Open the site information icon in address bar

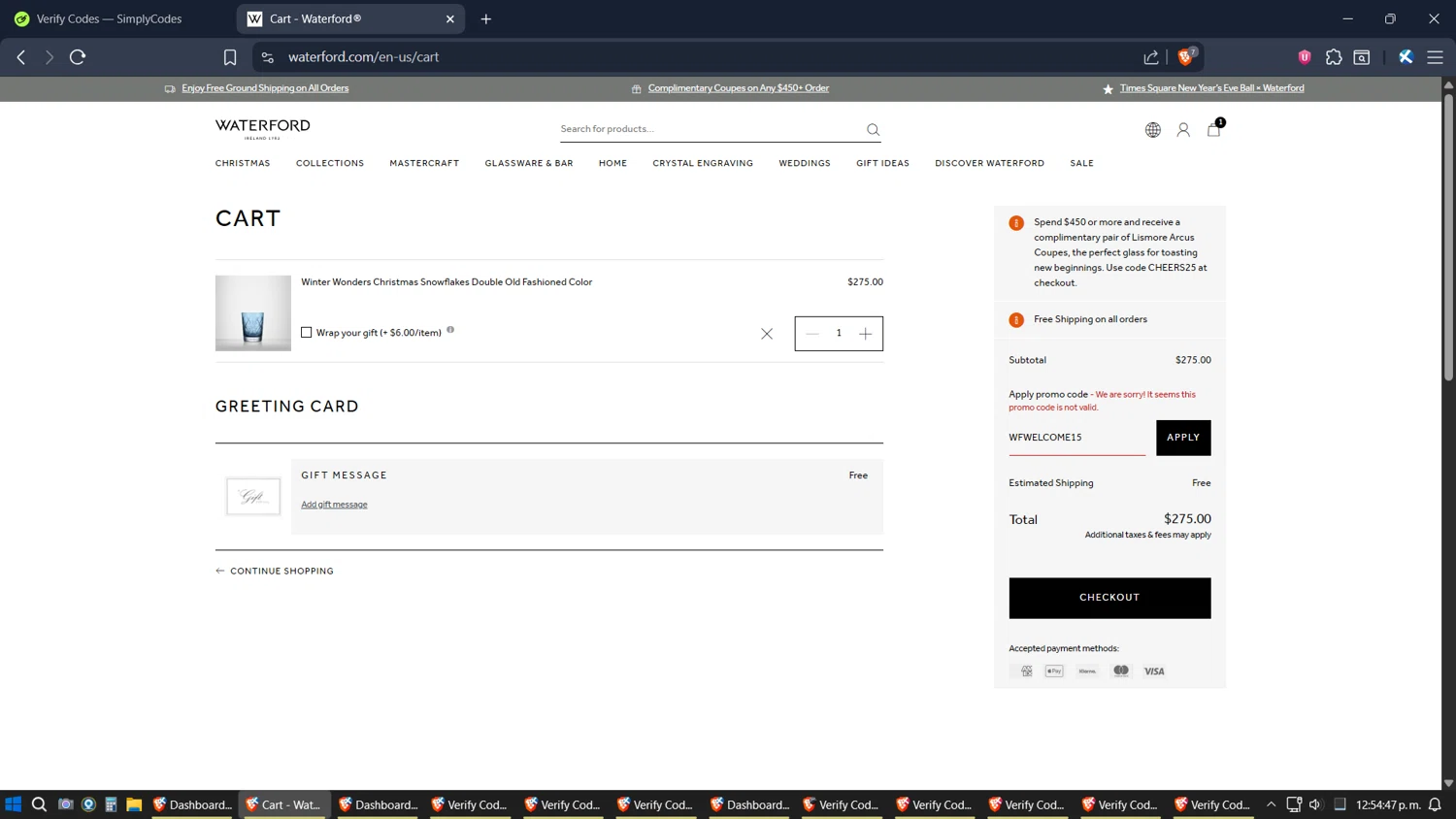[x=268, y=57]
